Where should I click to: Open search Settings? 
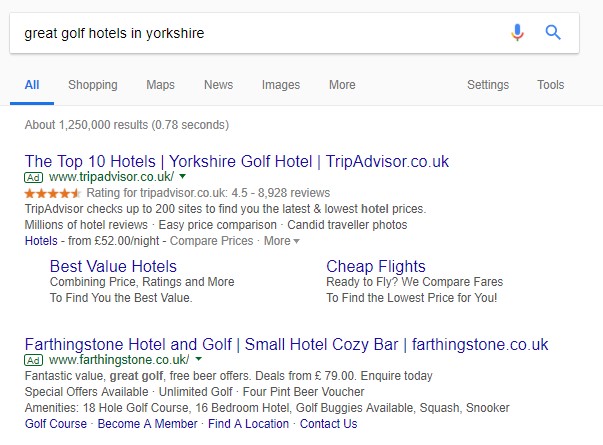488,85
